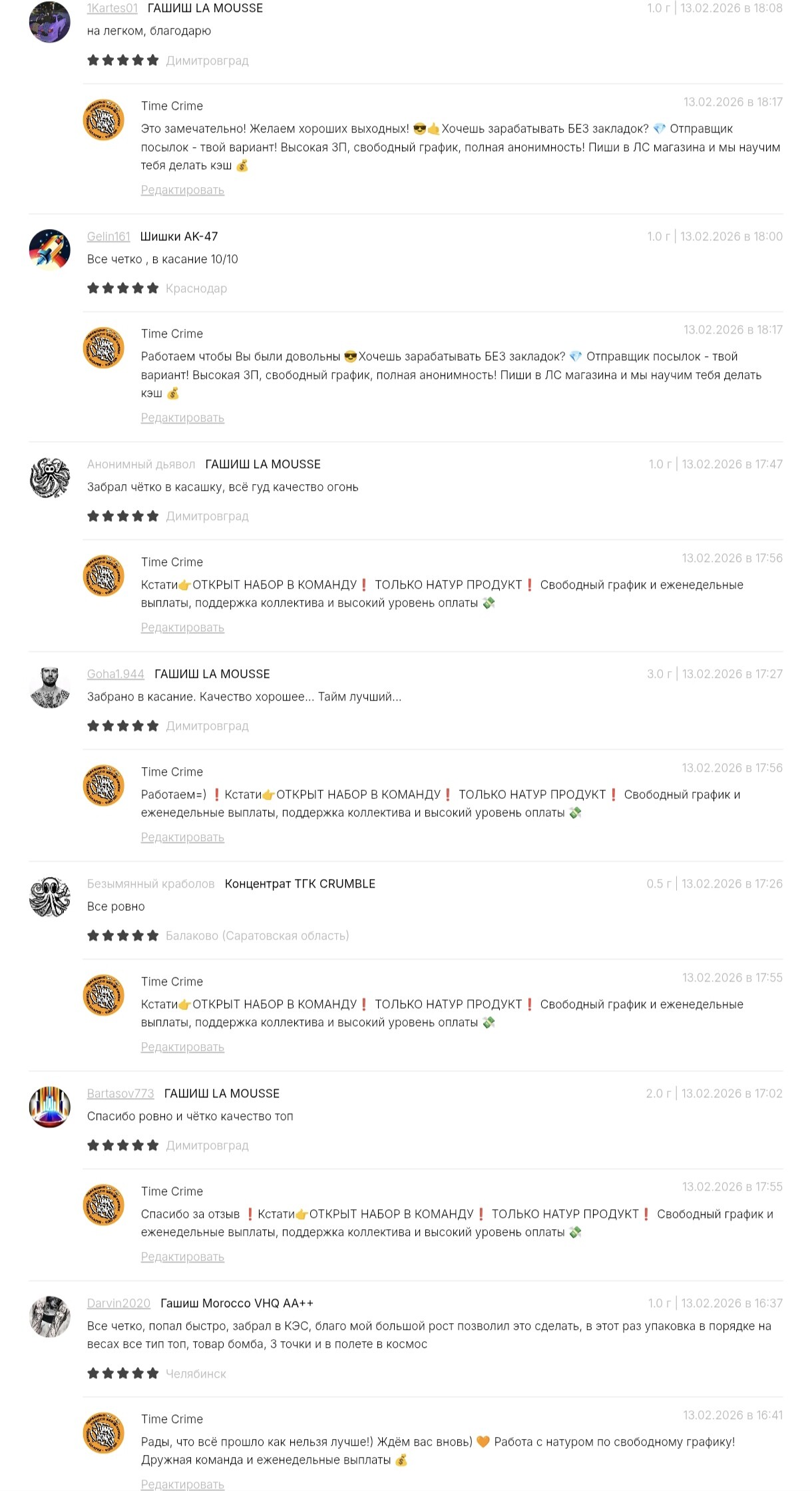Image resolution: width=812 pixels, height=1491 pixels.
Task: Click Bartasov773's colorful avatar
Action: click(x=50, y=1107)
